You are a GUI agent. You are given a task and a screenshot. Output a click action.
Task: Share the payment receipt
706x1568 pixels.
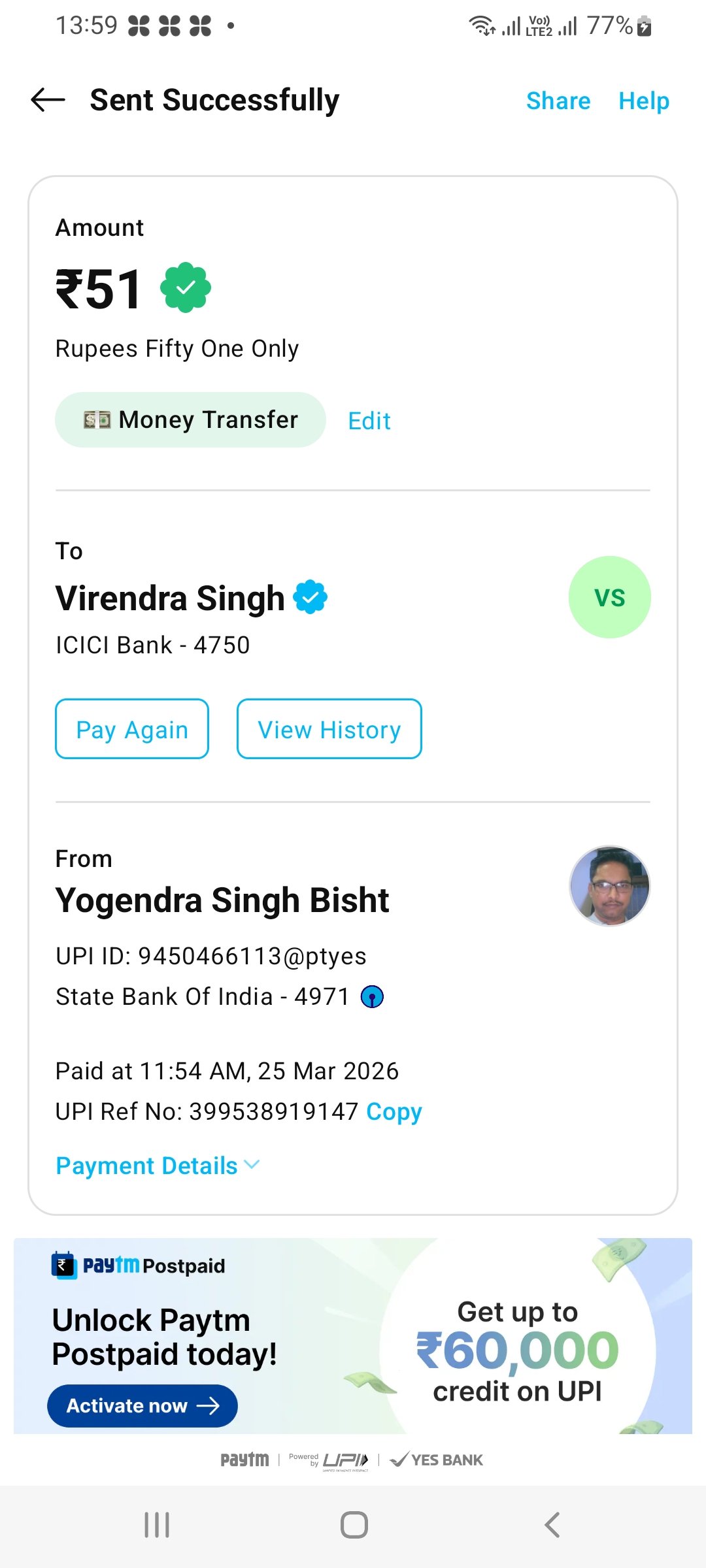[558, 101]
